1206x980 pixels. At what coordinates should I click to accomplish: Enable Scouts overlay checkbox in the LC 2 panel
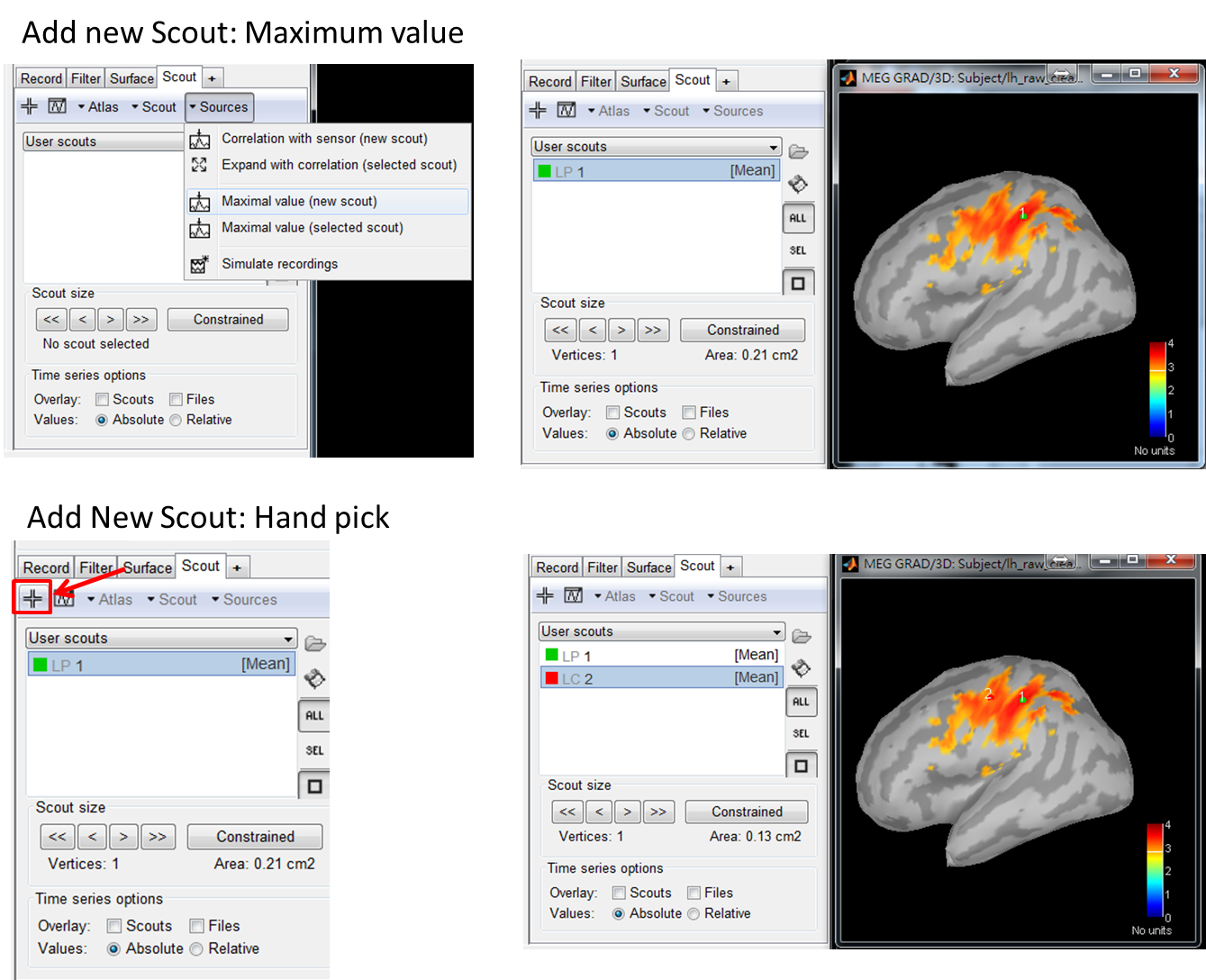(619, 893)
